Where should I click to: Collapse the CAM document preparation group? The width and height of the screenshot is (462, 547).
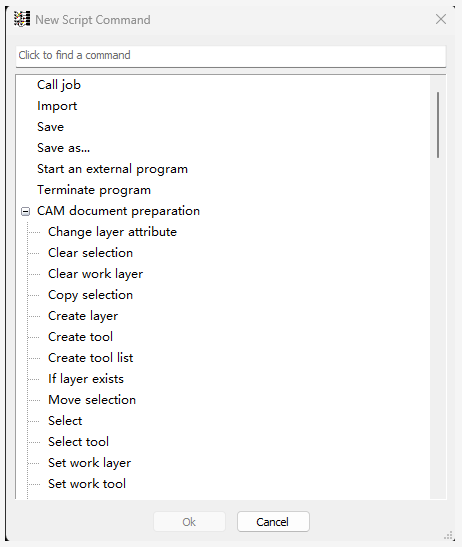pyautogui.click(x=25, y=211)
